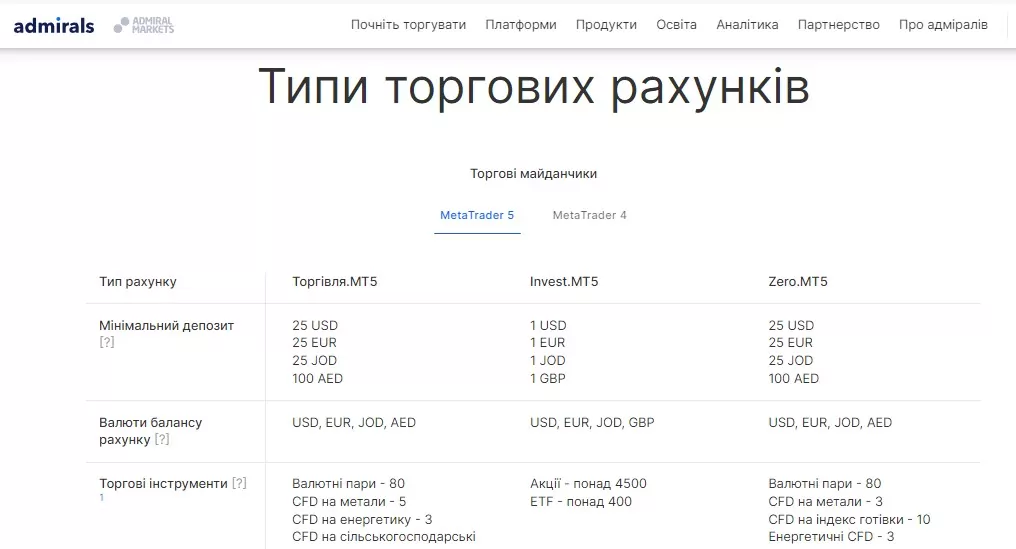Click Акції - понад 4500 text
The height and width of the screenshot is (549, 1016).
point(588,484)
